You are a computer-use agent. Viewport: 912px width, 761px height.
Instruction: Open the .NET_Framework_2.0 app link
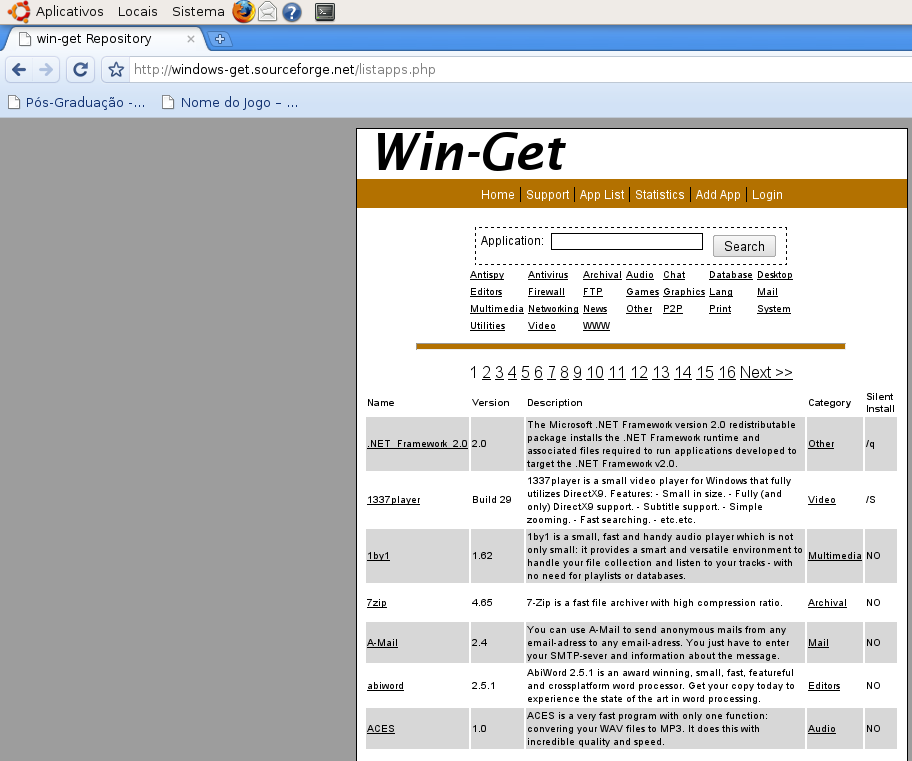[417, 444]
